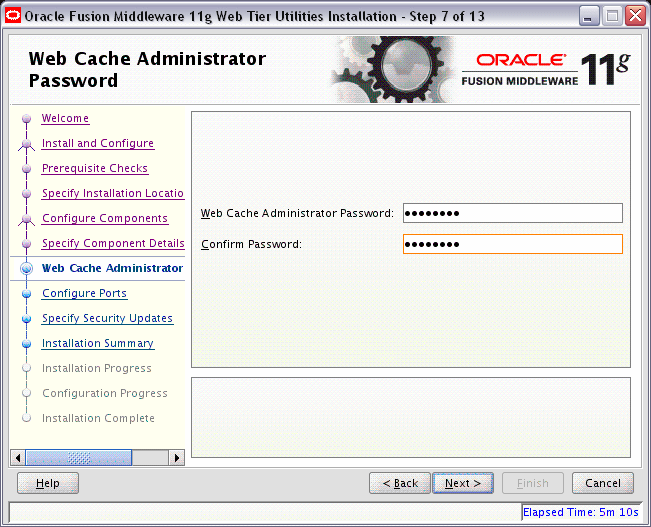This screenshot has width=651, height=527.
Task: Click the Configure Ports step bullet
Action: click(x=27, y=294)
